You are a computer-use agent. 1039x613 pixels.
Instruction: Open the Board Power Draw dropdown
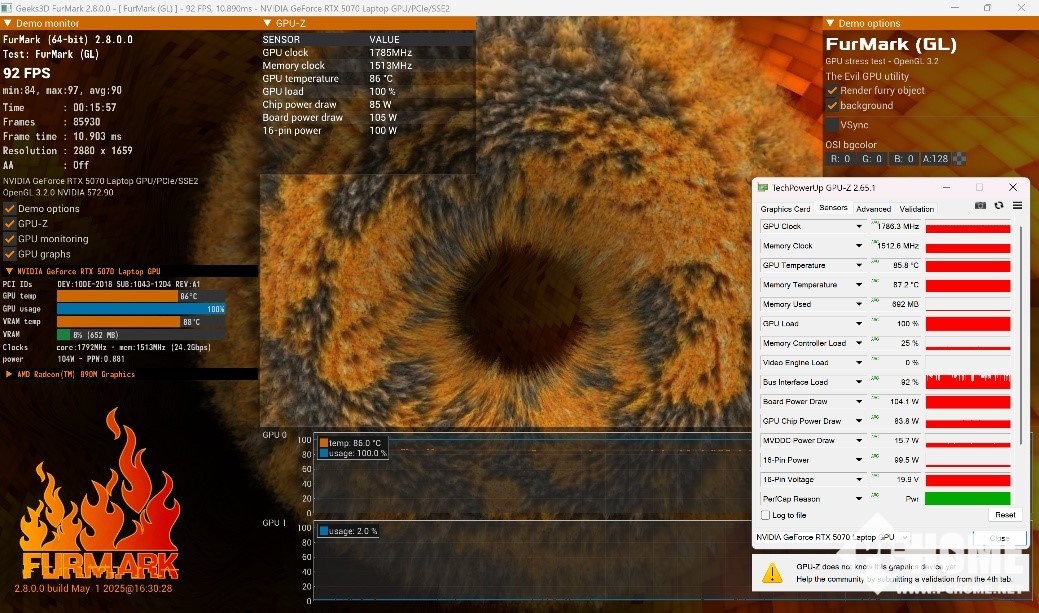click(x=859, y=402)
